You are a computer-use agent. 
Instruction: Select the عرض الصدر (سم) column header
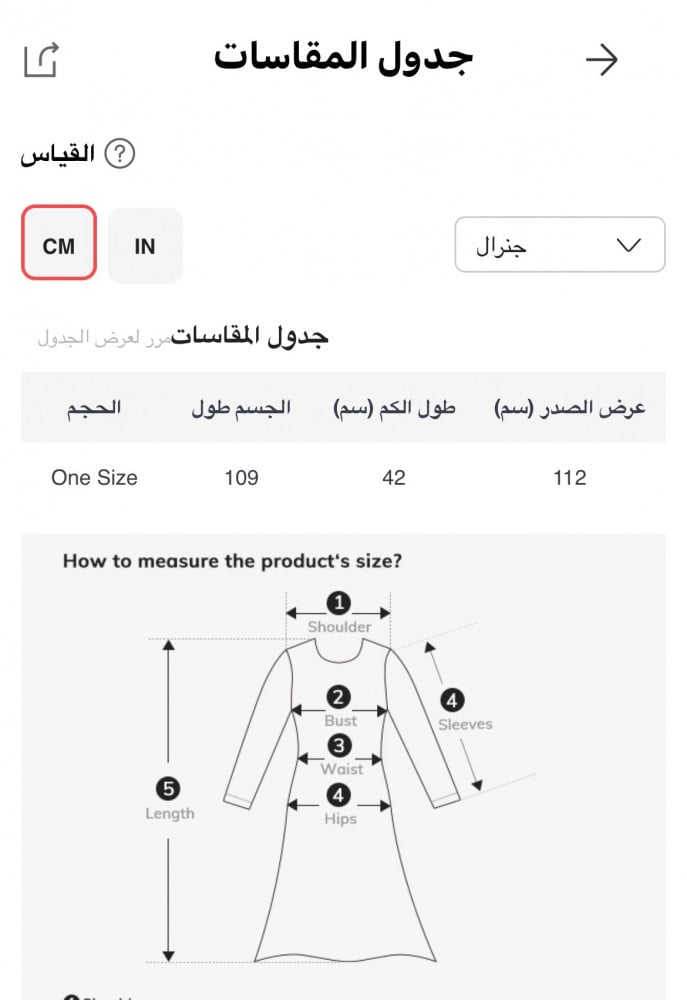coord(570,408)
